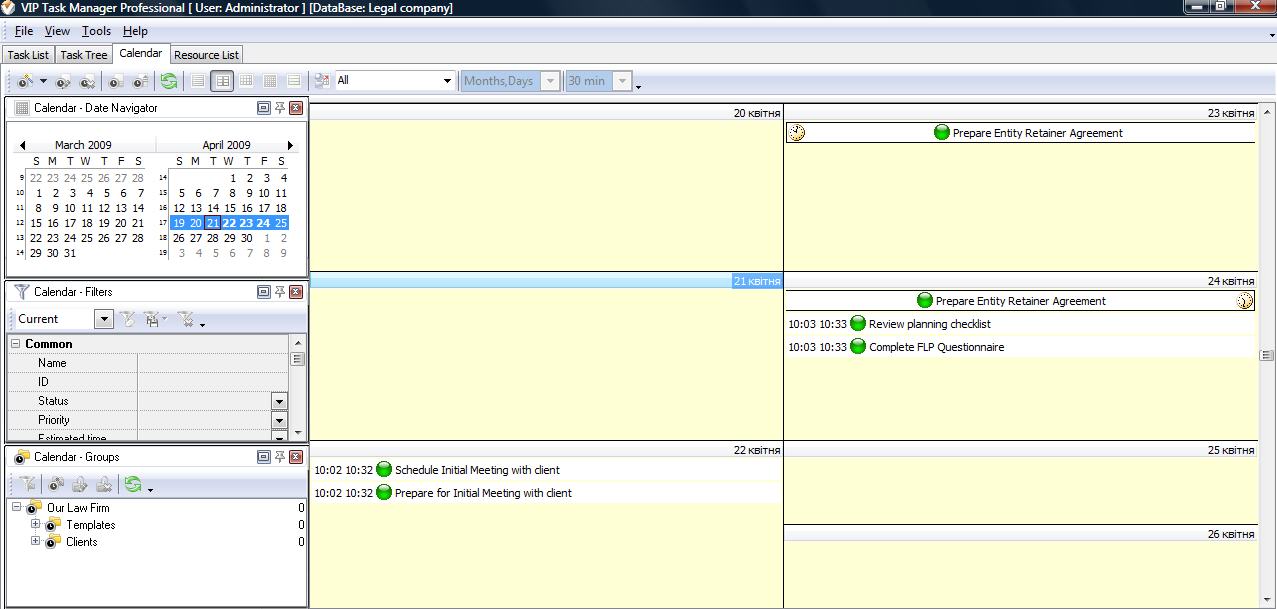Select the Schedule Initial Meeting with client task
This screenshot has height=609, width=1277.
(x=477, y=470)
